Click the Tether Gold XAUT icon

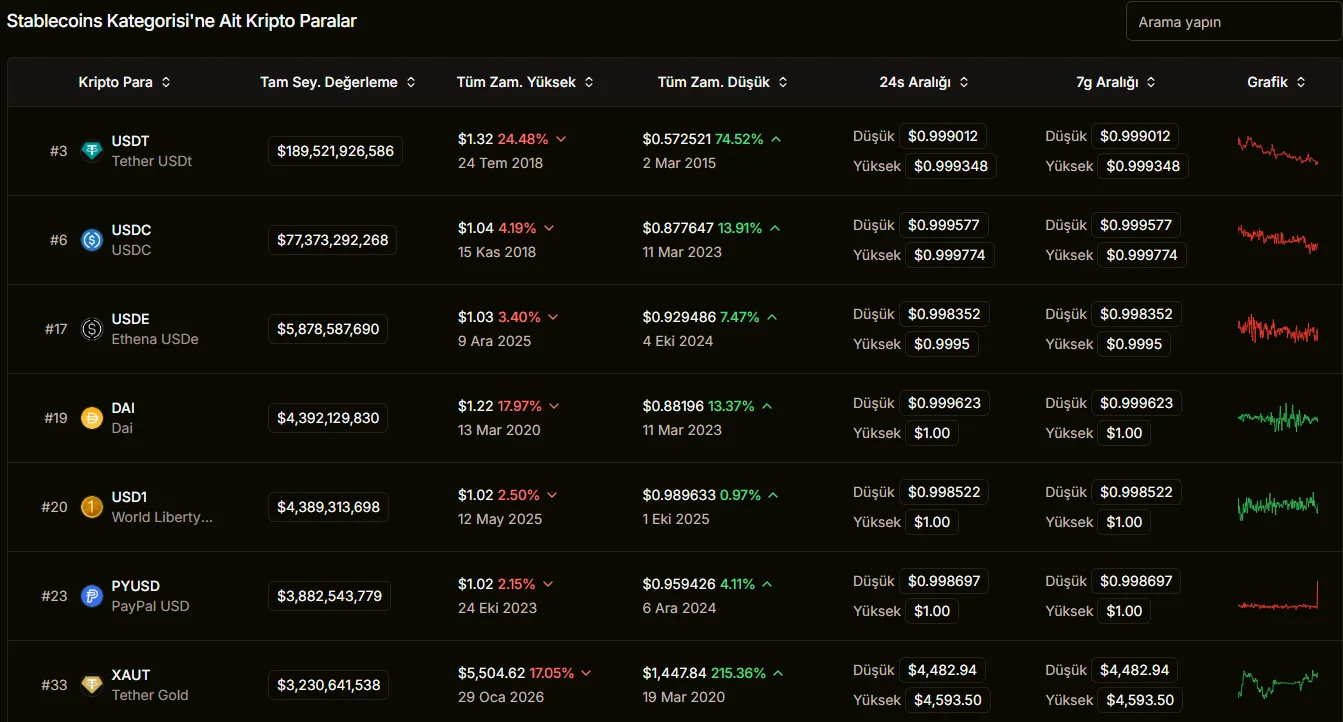point(92,685)
